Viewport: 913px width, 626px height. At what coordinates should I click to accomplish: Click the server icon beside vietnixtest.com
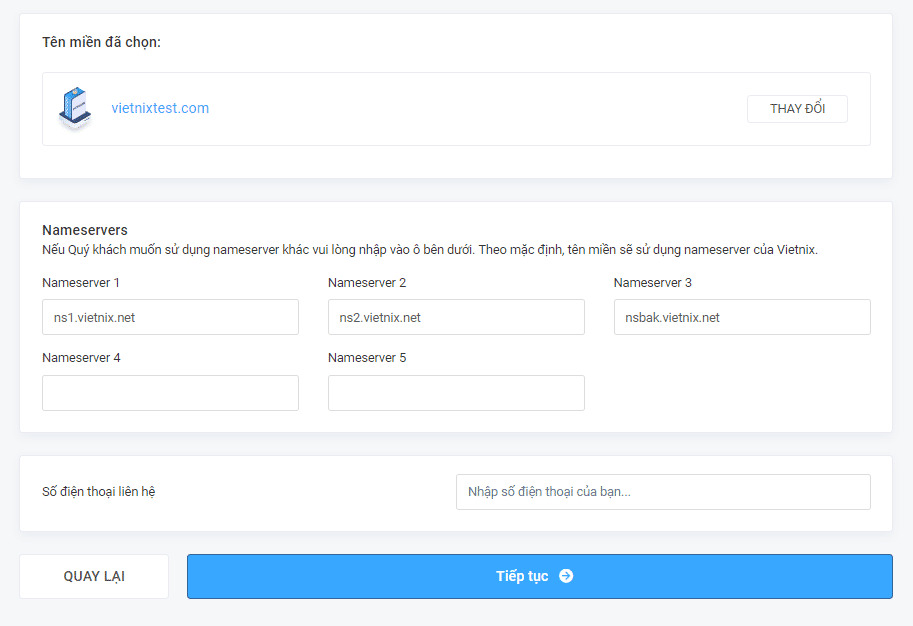pos(75,108)
